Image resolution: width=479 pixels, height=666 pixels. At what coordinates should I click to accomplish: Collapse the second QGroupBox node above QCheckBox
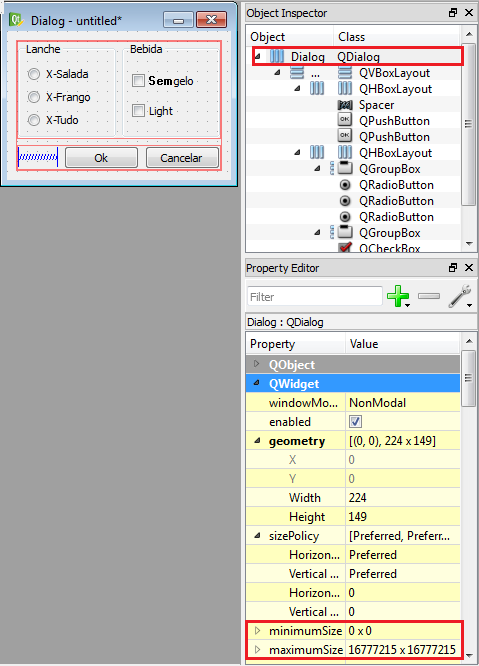(x=318, y=232)
